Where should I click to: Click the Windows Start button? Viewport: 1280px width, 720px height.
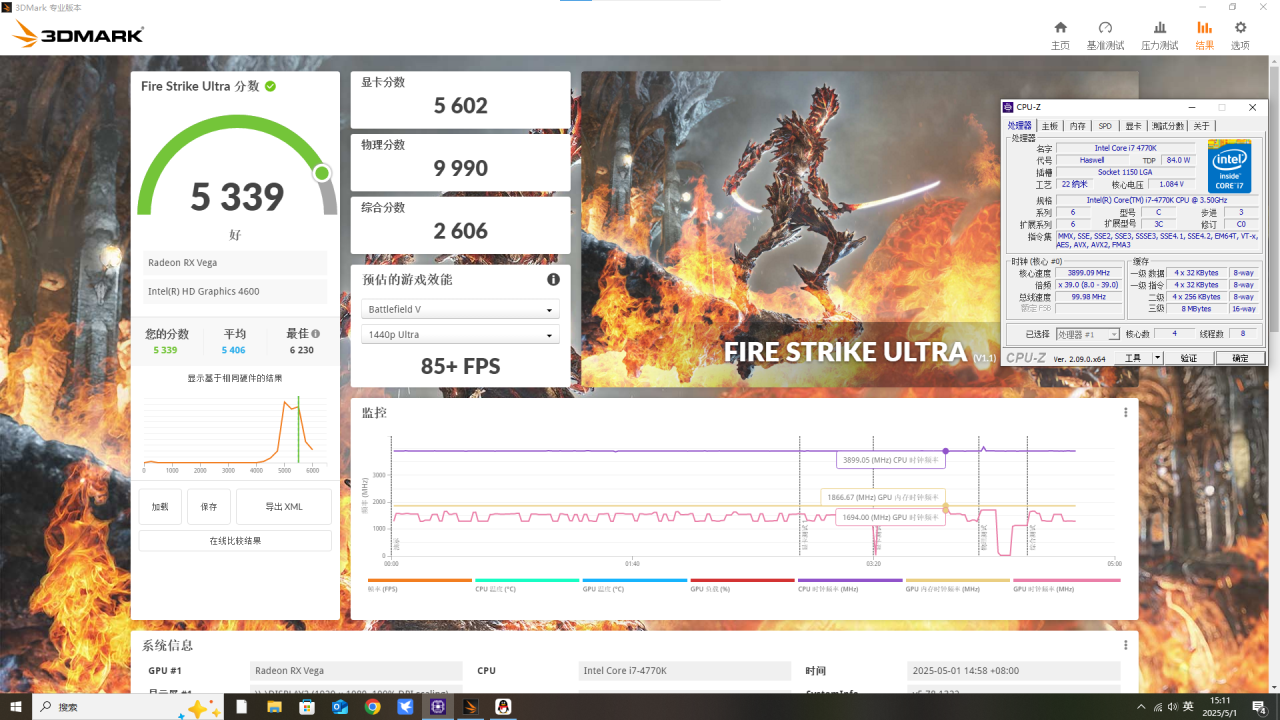point(16,707)
